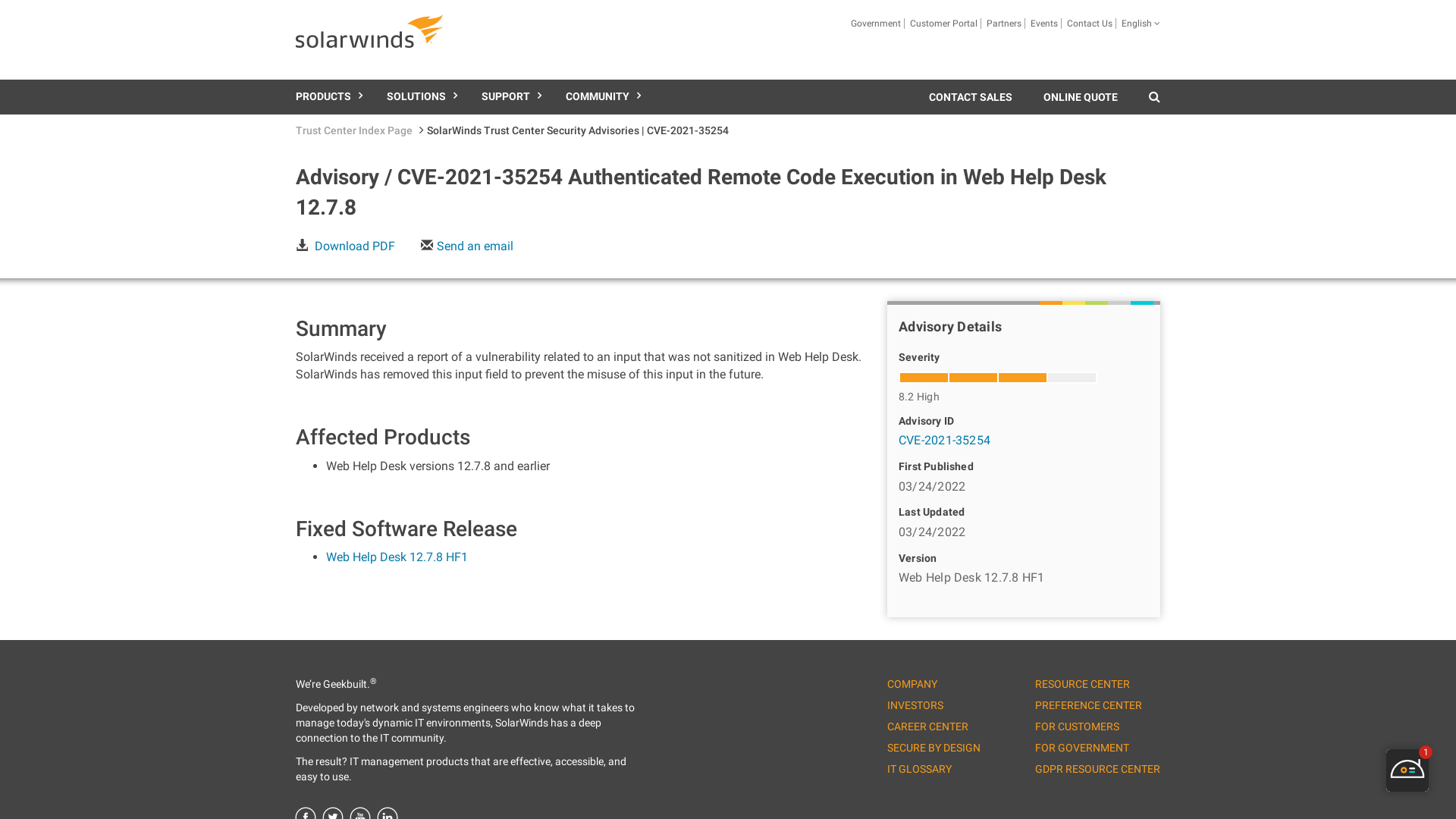
Task: Expand the PRODUCTS menu
Action: tap(329, 96)
